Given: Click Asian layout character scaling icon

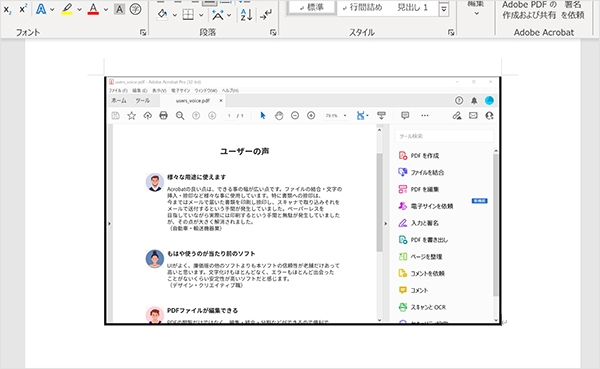Looking at the screenshot, I should tap(218, 15).
